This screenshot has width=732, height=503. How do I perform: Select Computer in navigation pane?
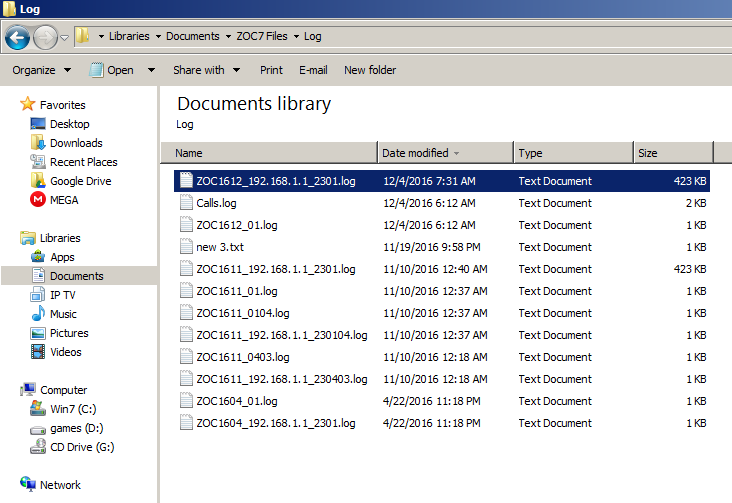54,390
